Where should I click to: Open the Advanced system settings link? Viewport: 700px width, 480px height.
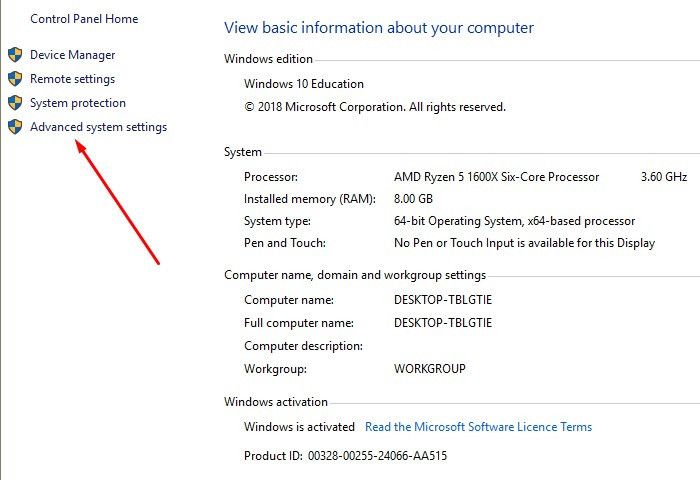(x=99, y=127)
